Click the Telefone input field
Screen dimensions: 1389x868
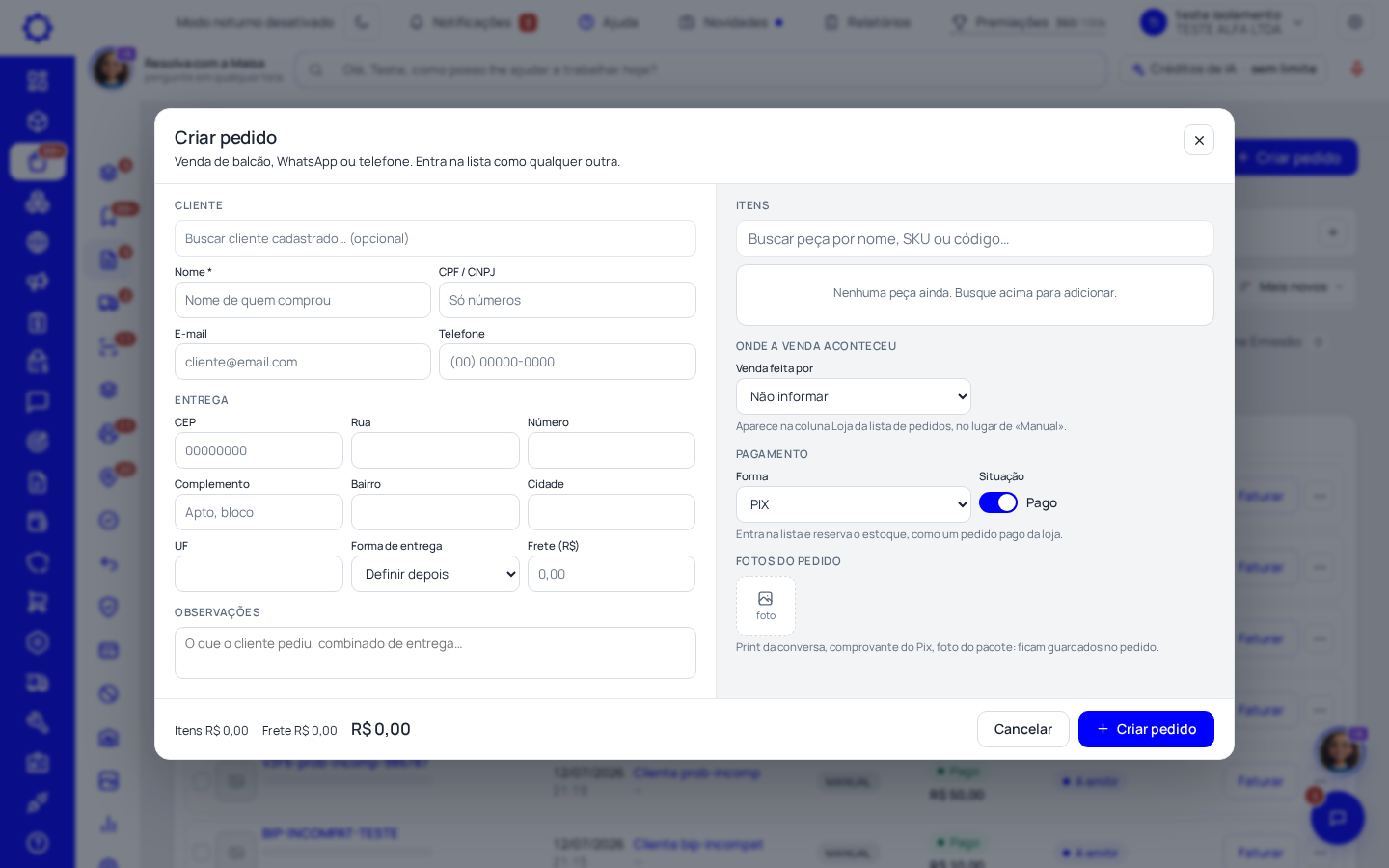tap(567, 362)
